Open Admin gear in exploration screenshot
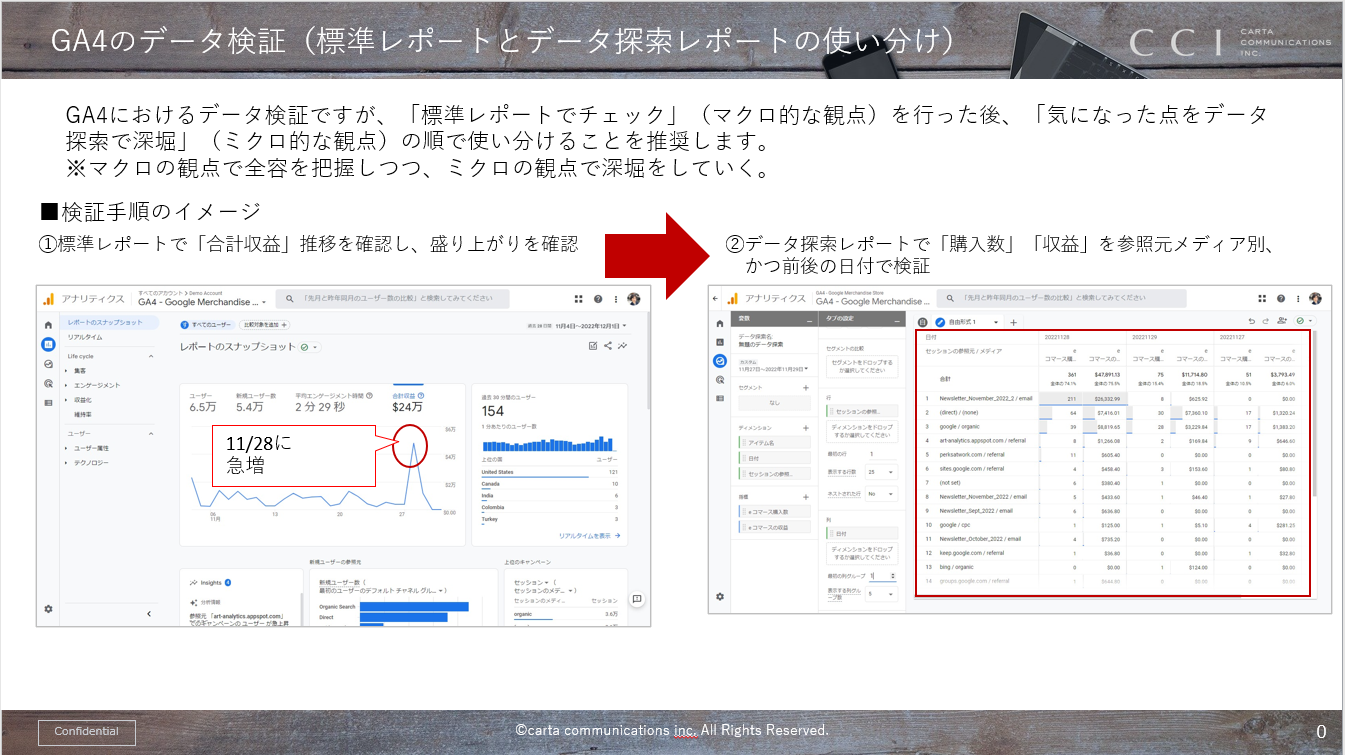 click(720, 597)
